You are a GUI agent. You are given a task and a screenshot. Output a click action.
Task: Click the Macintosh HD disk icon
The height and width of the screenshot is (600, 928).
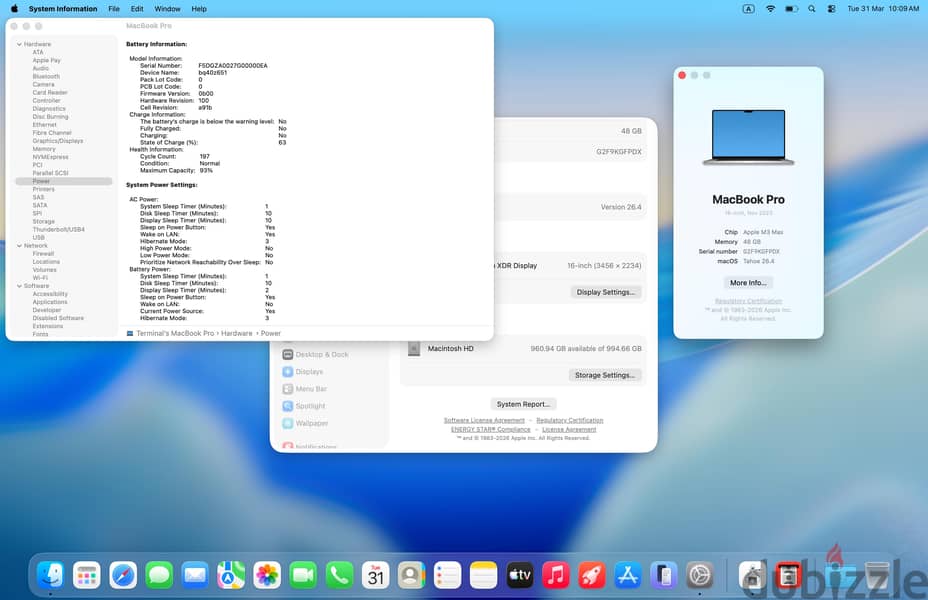[x=414, y=349]
